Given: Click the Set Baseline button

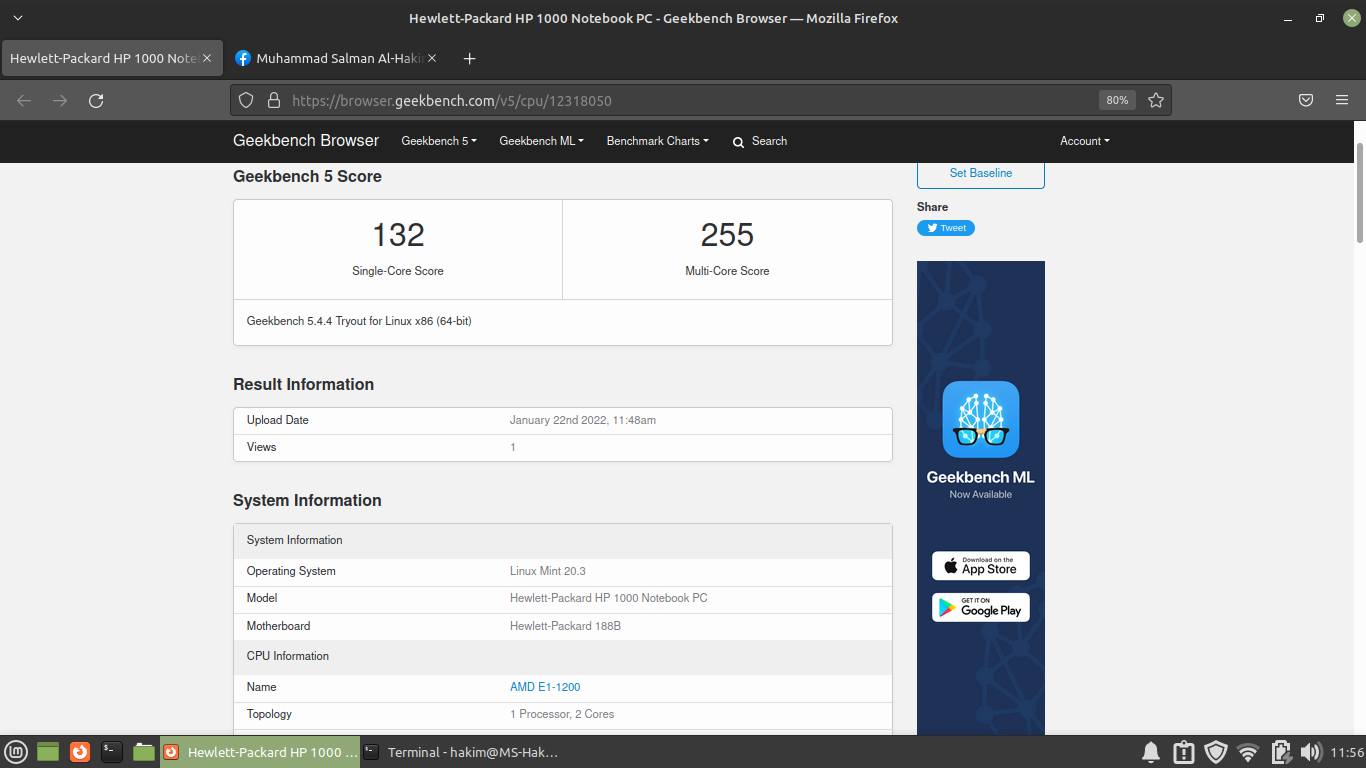Looking at the screenshot, I should point(980,173).
